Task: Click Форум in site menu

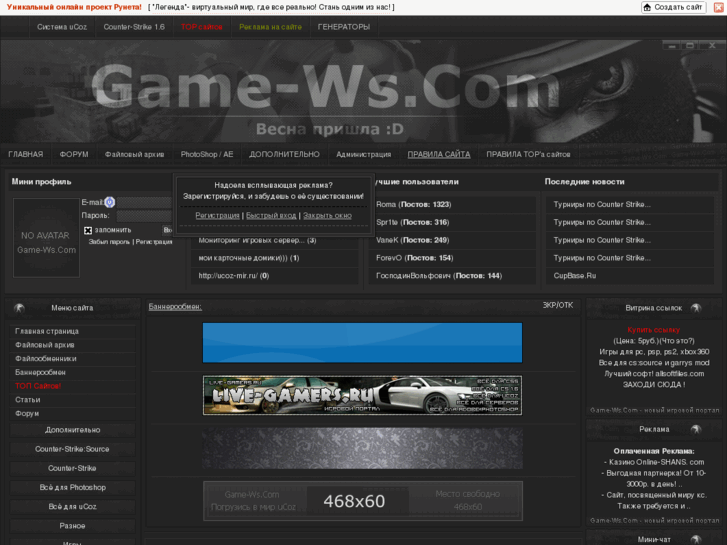Action: [27, 413]
